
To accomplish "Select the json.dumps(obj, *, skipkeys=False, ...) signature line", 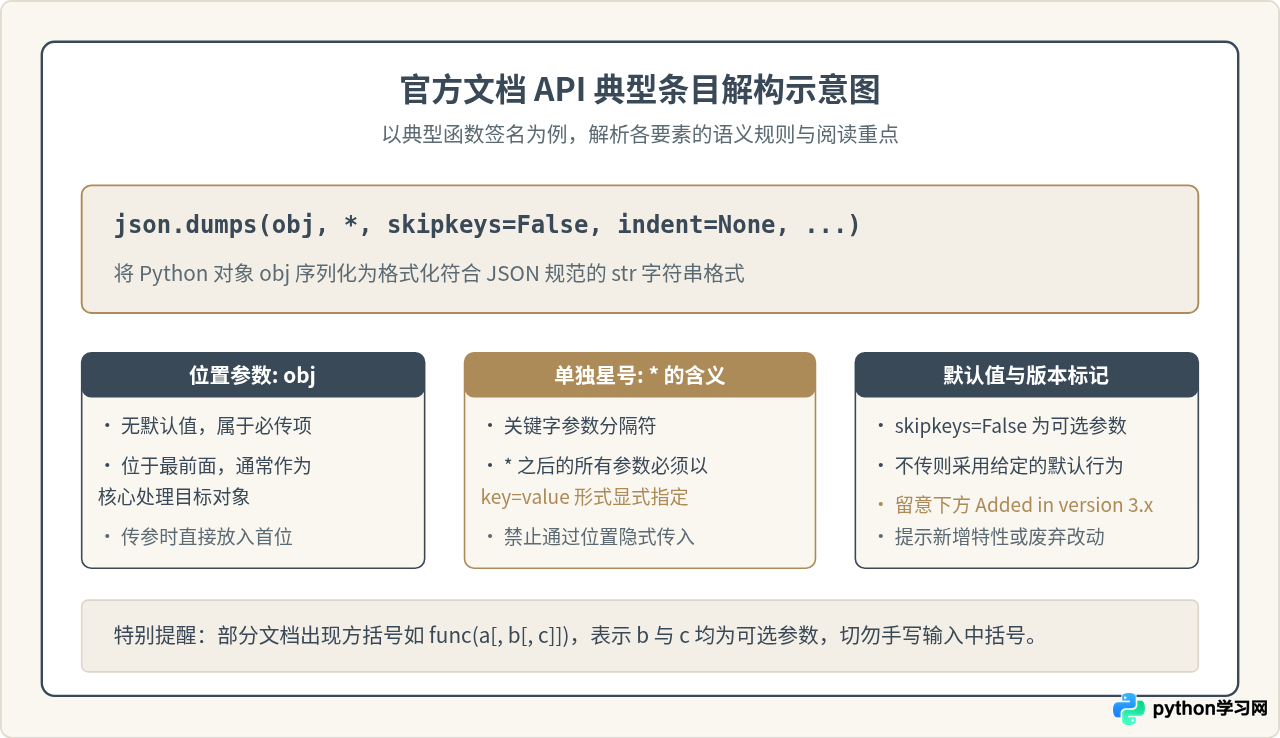I will pyautogui.click(x=488, y=225).
